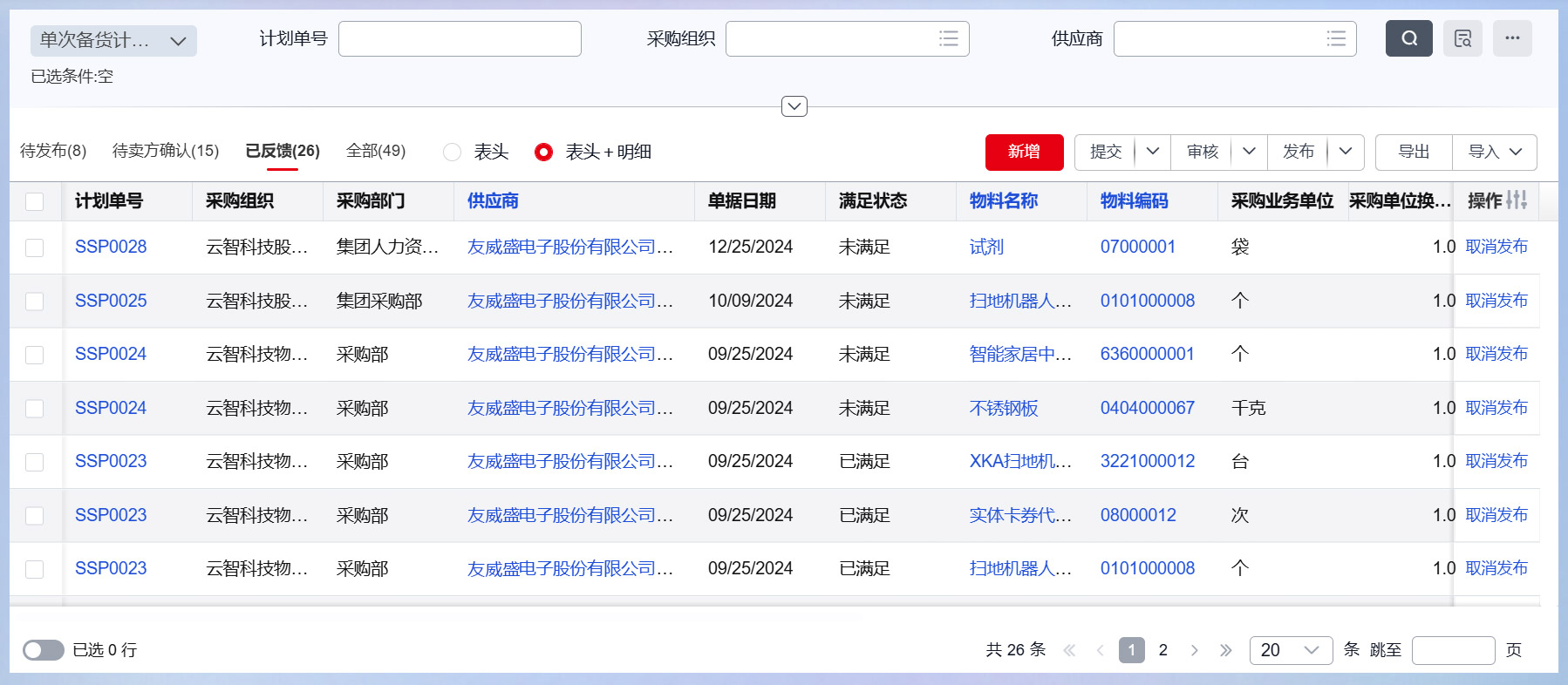
Task: Click the red 新增 button
Action: pyautogui.click(x=1024, y=152)
